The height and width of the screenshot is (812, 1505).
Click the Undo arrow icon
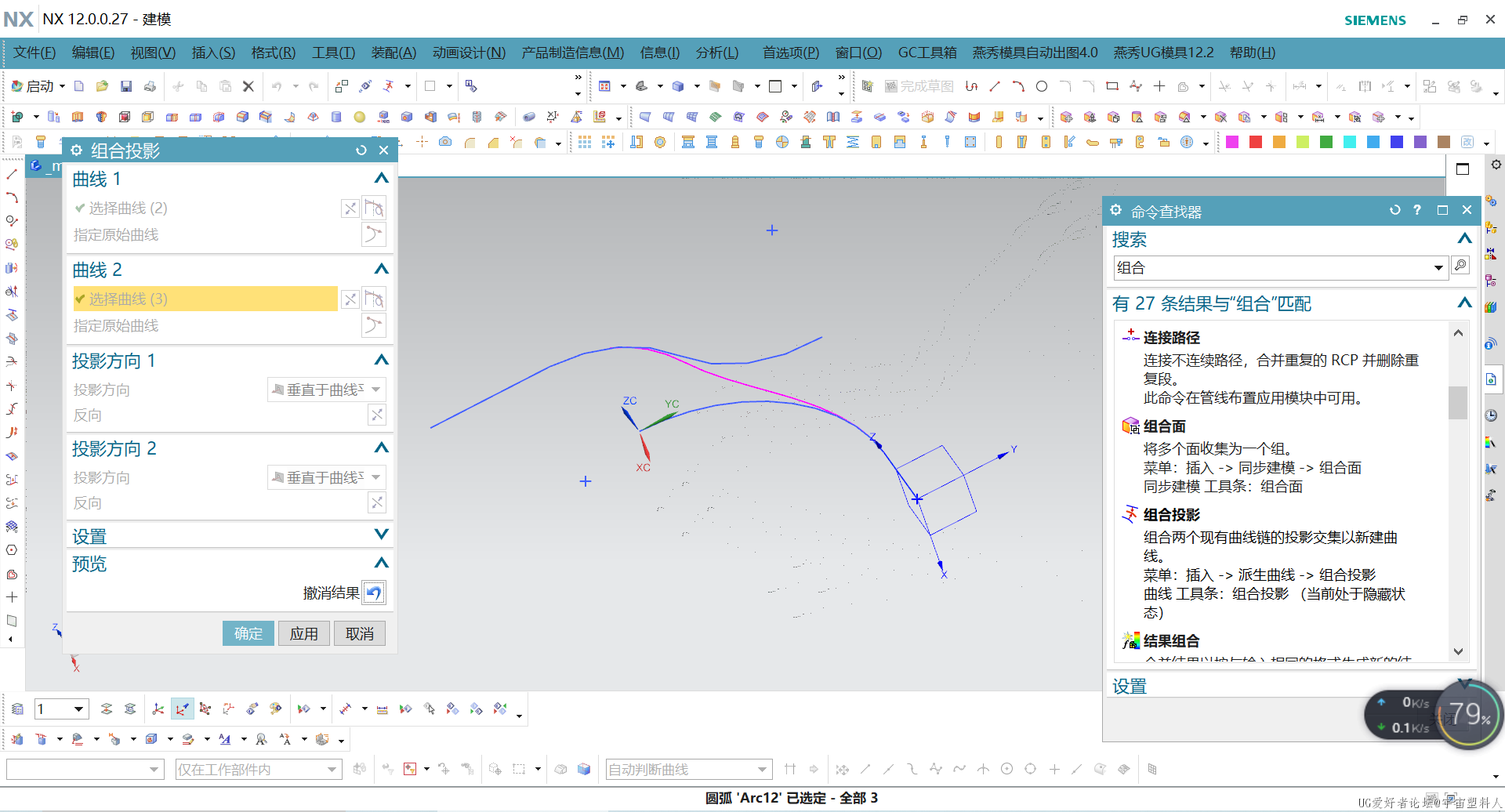click(277, 86)
